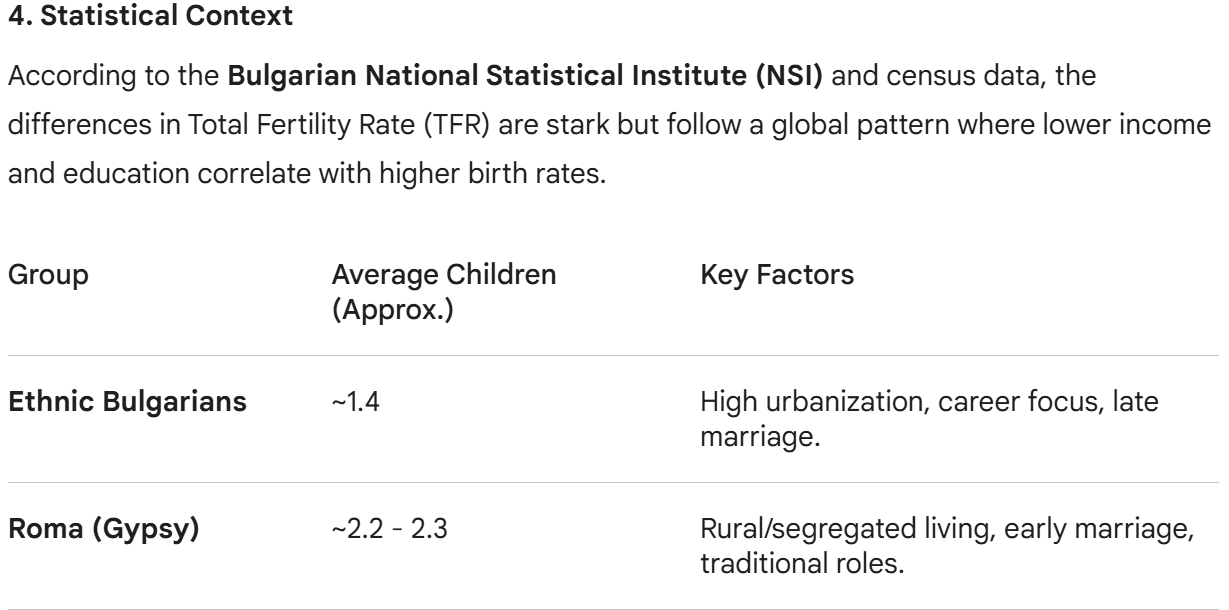Image resolution: width=1229 pixels, height=610 pixels.
Task: Select the 'Ethnic Bulgarians' row label
Action: (x=113, y=403)
